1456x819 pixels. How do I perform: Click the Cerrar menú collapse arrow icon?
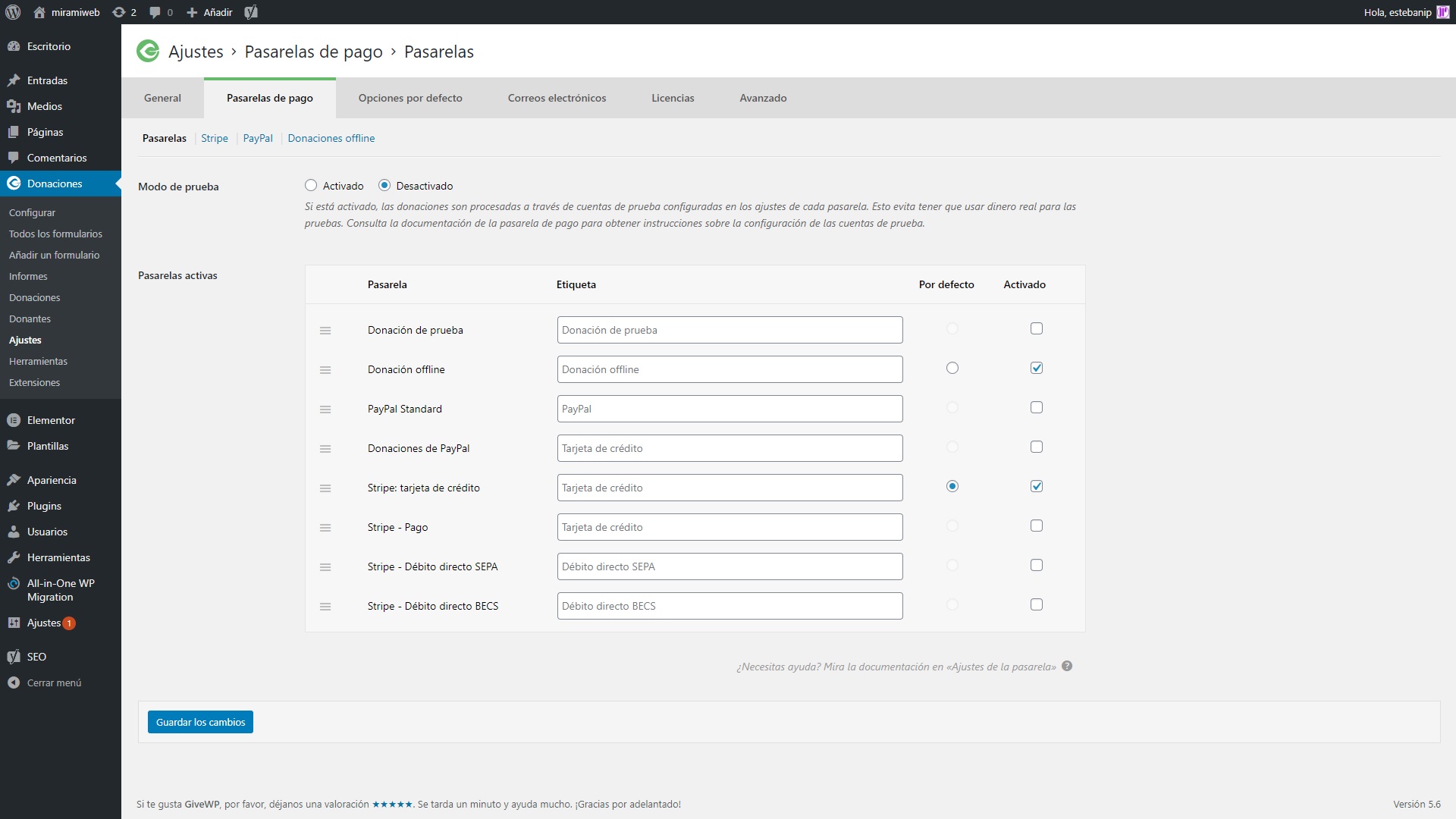click(x=14, y=682)
